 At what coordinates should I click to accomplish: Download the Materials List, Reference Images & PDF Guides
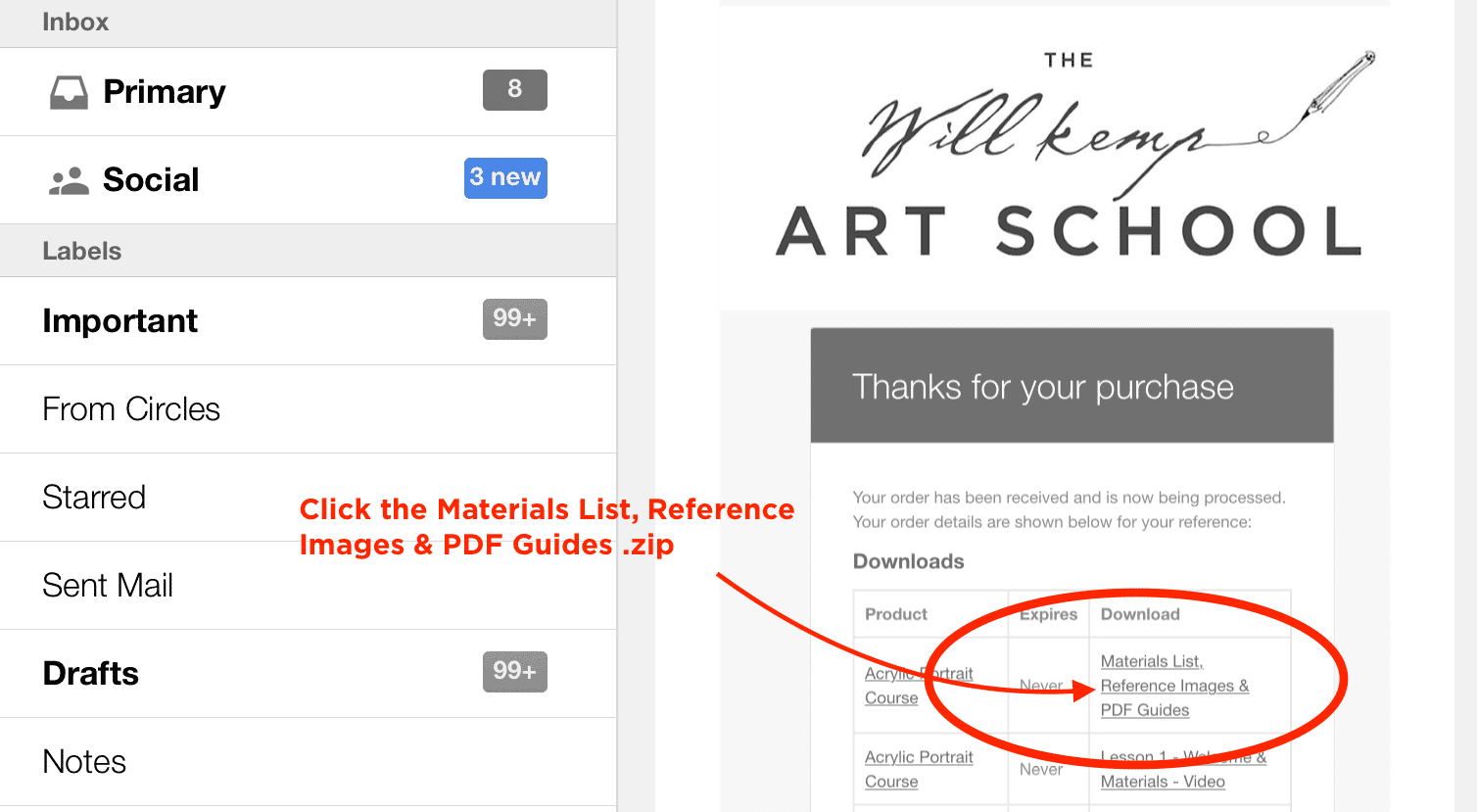coord(1174,685)
